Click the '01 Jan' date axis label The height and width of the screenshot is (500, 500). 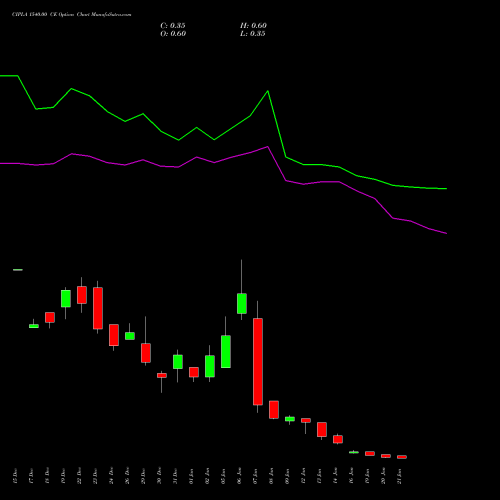191,476
